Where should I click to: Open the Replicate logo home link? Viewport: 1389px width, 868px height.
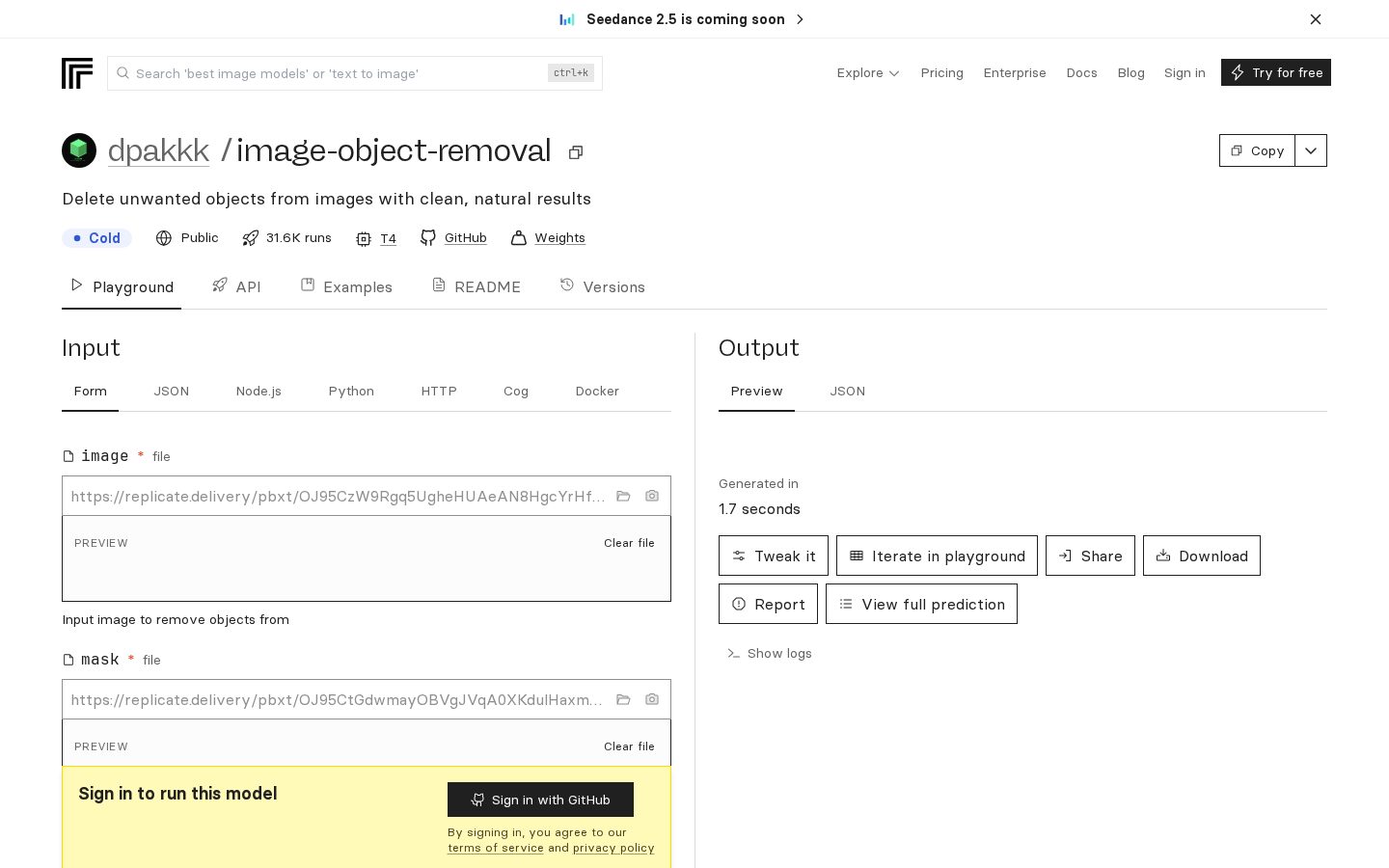pyautogui.click(x=77, y=73)
